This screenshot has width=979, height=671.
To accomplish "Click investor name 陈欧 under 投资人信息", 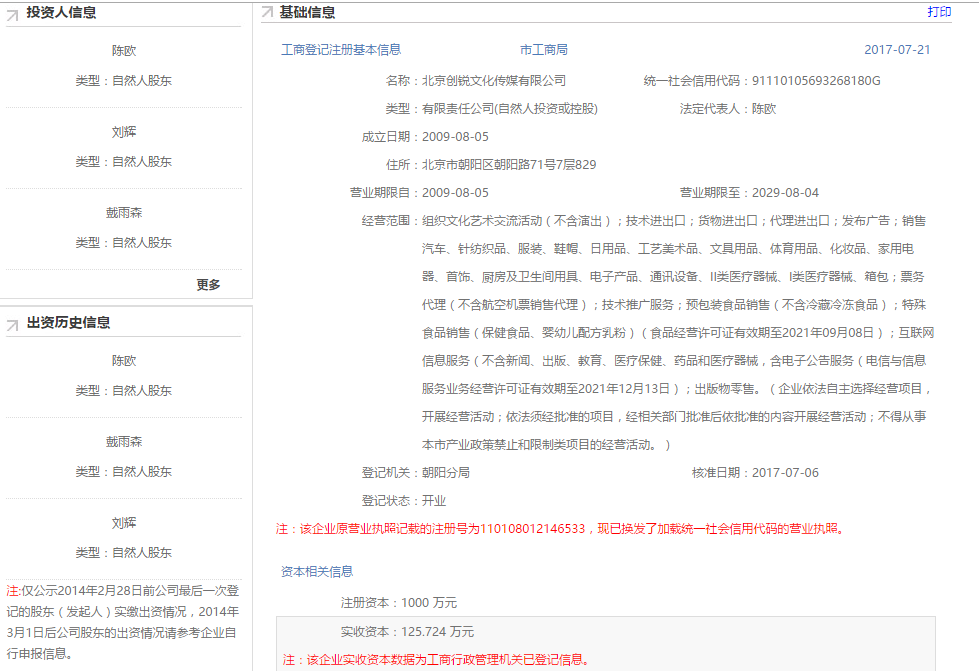I will point(124,51).
